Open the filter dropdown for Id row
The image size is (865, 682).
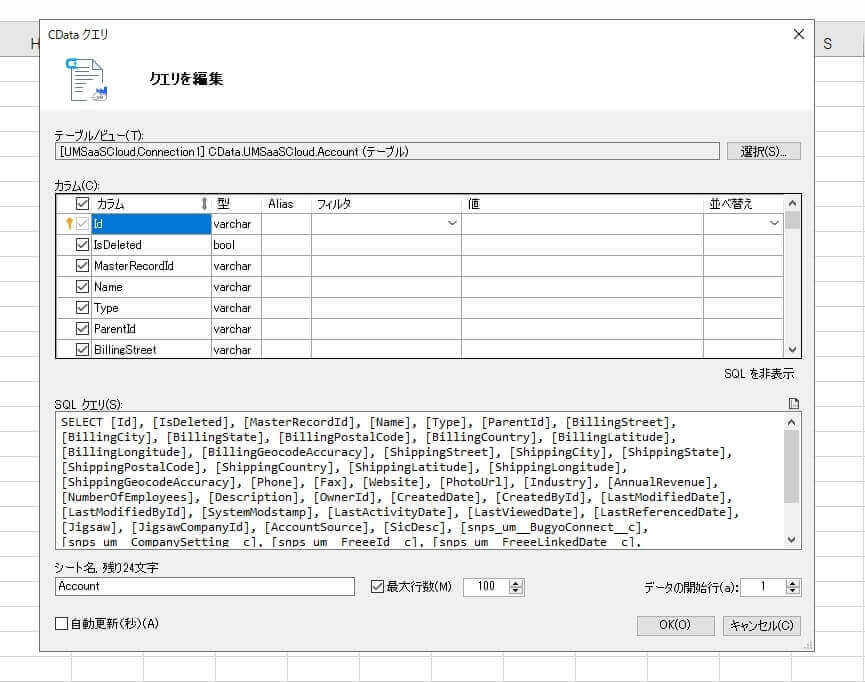point(452,223)
